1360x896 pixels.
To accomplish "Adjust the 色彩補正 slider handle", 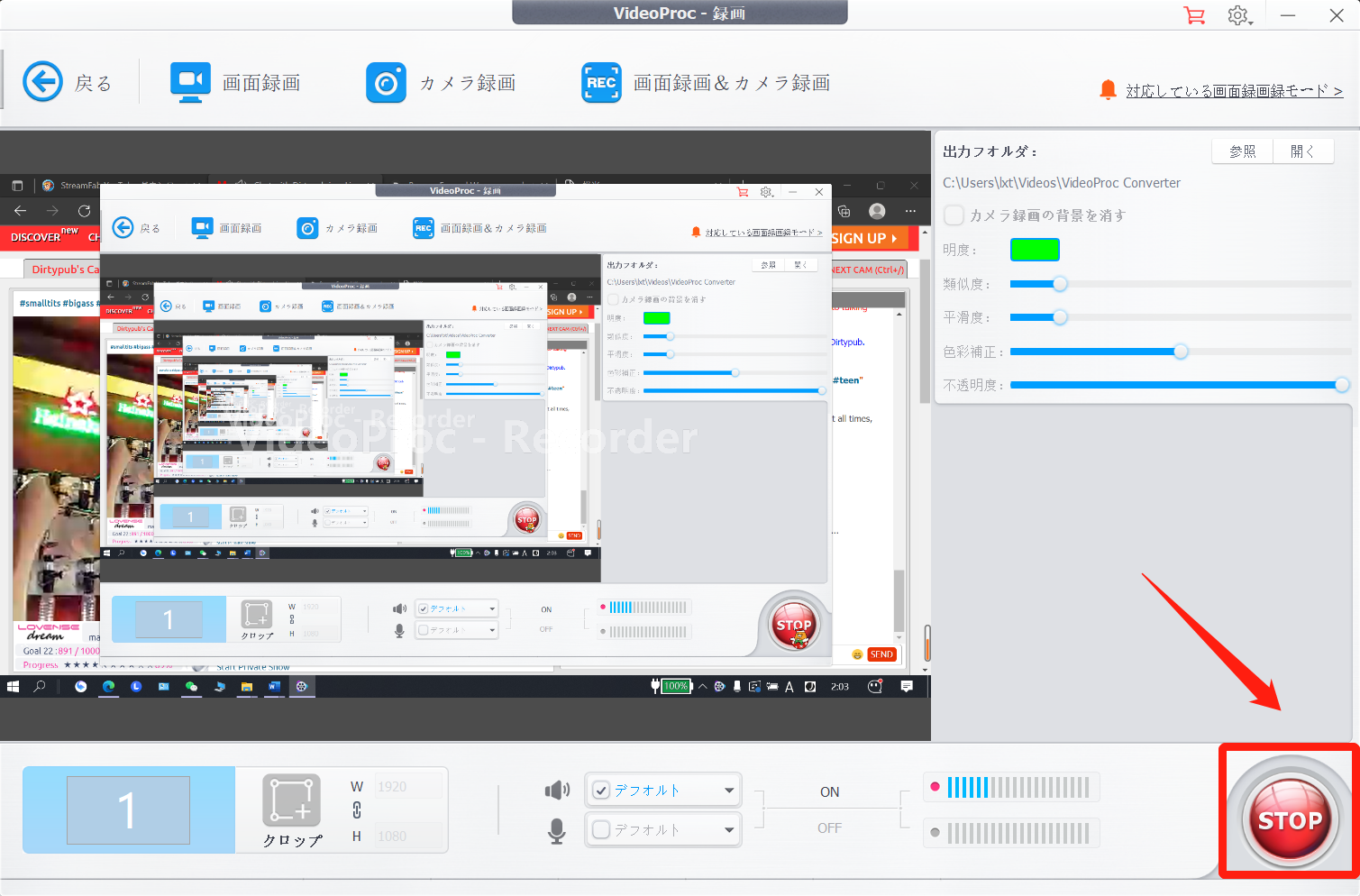I will [x=1181, y=352].
